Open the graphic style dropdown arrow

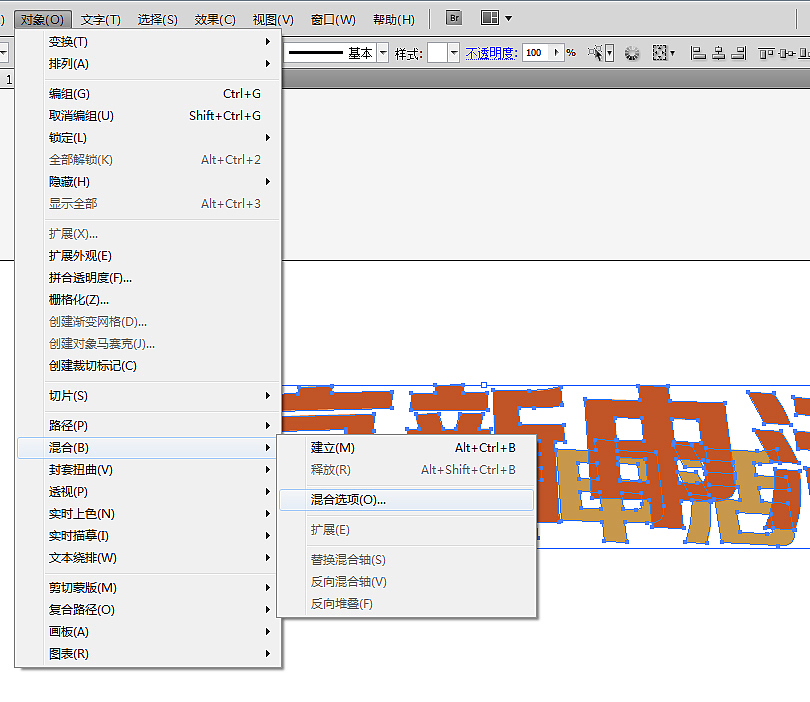point(454,53)
